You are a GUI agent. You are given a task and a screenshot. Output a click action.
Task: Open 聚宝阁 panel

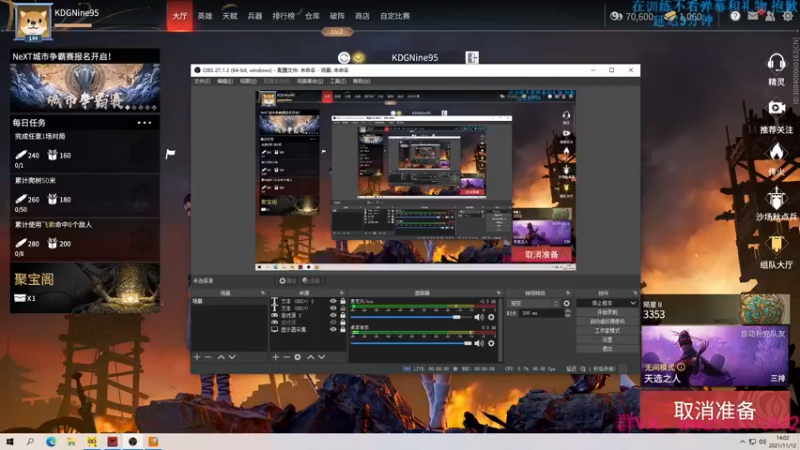click(85, 288)
